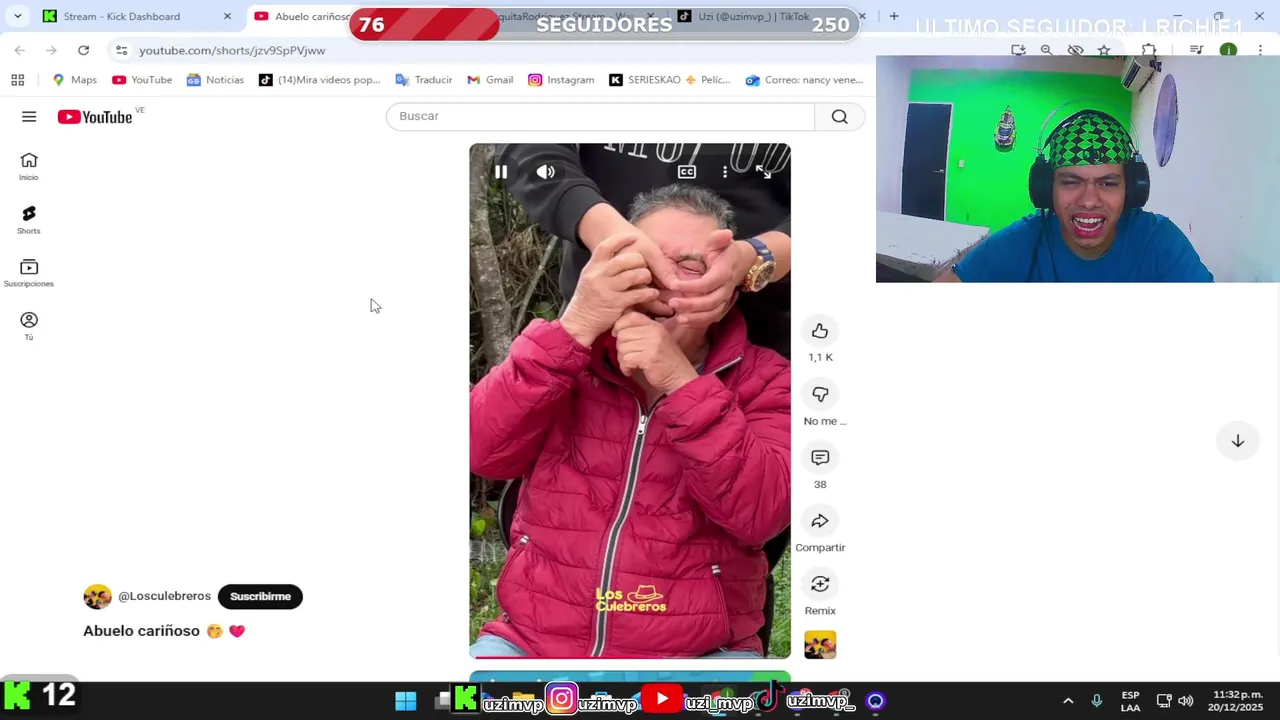1280x720 pixels.
Task: Expand the Short to fullscreen
Action: coord(763,172)
